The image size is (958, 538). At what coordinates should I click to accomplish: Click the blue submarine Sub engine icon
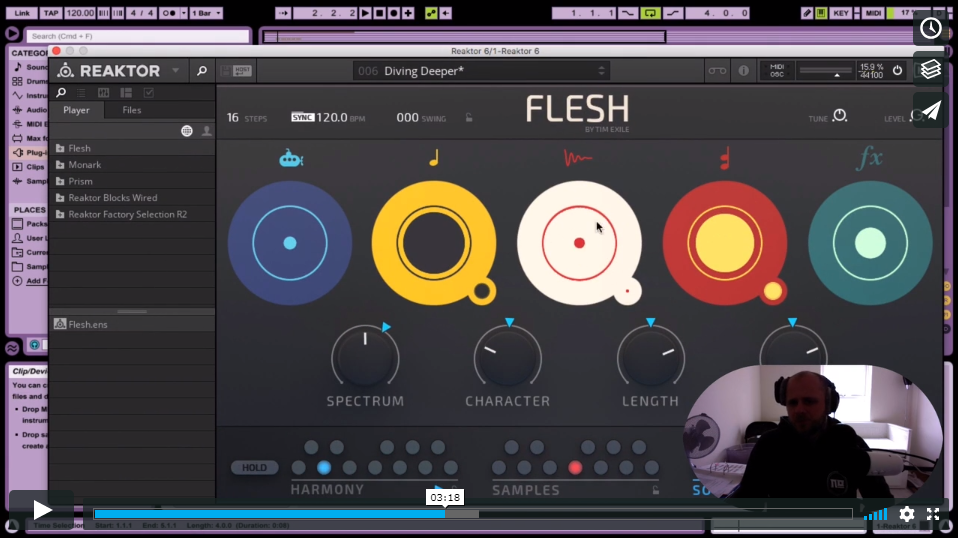coord(291,159)
